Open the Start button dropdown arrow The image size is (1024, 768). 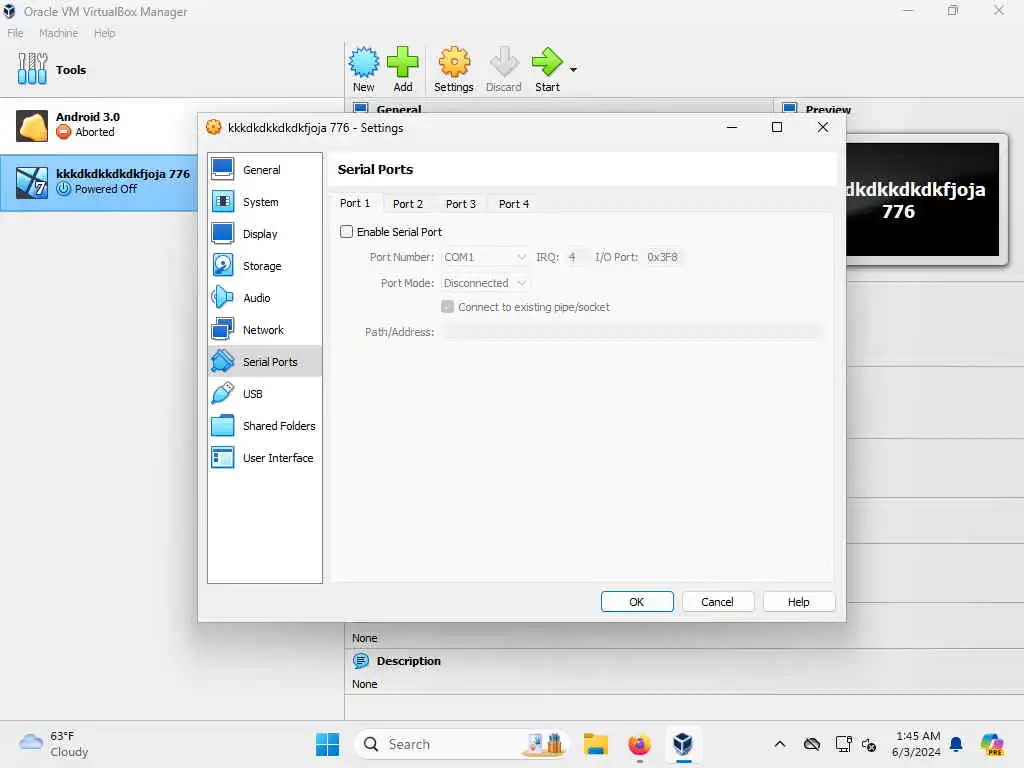click(573, 69)
